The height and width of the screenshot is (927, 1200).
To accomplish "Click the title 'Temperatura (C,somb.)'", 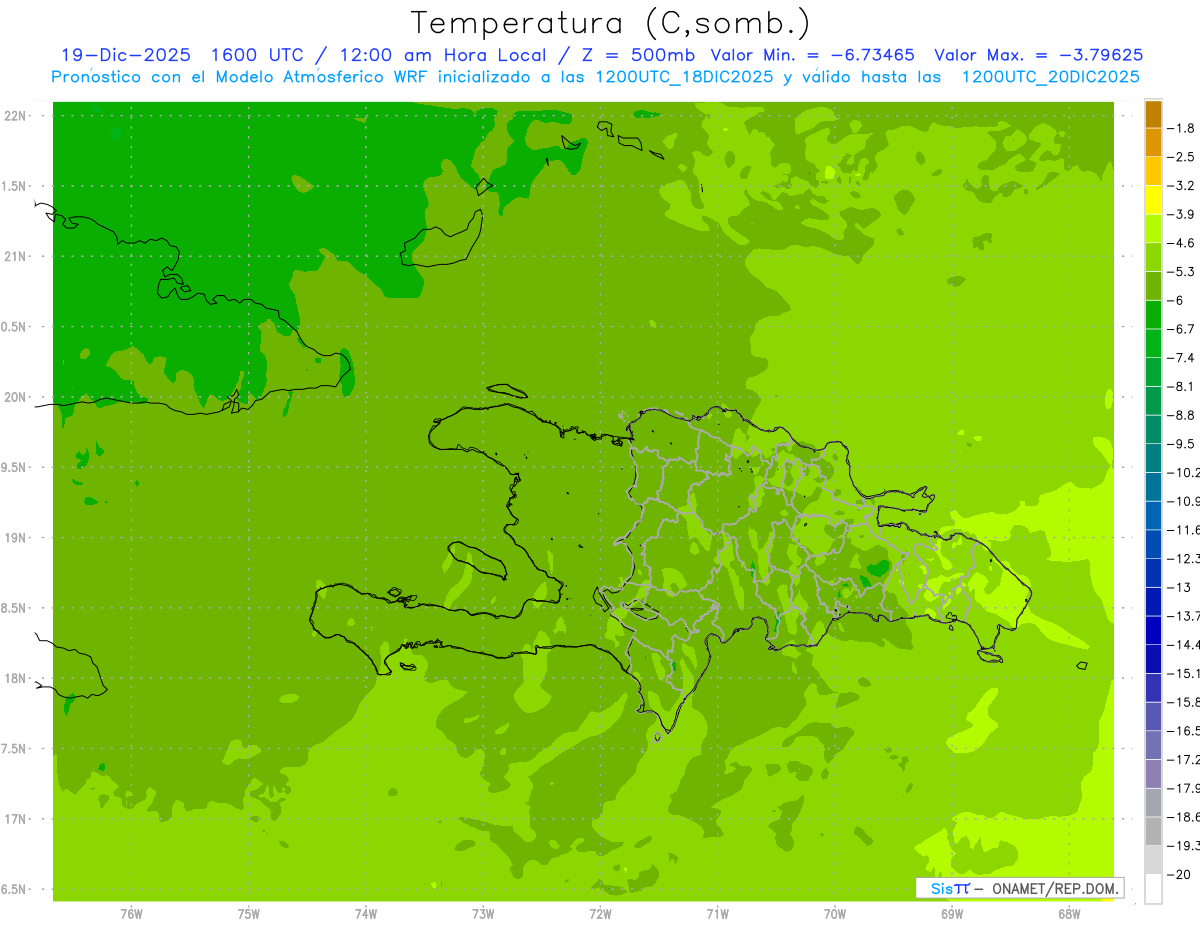I will [611, 22].
